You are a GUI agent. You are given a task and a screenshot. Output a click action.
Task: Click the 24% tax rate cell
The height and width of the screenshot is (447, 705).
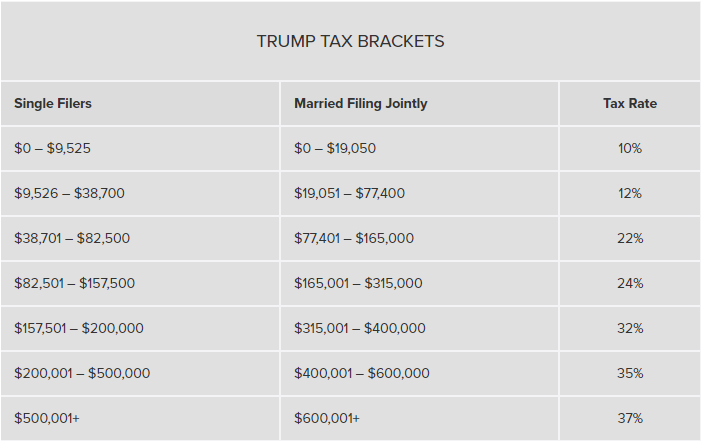tap(630, 283)
